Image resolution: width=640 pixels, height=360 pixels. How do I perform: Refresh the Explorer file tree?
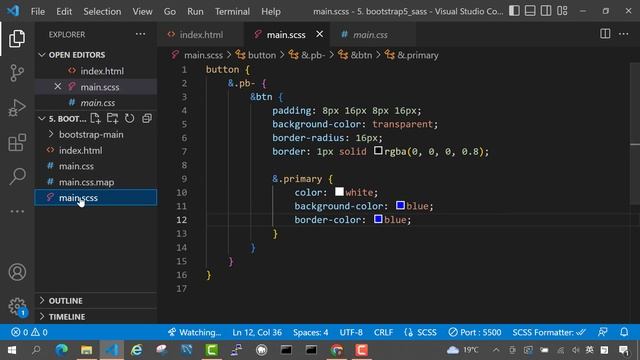coord(129,119)
